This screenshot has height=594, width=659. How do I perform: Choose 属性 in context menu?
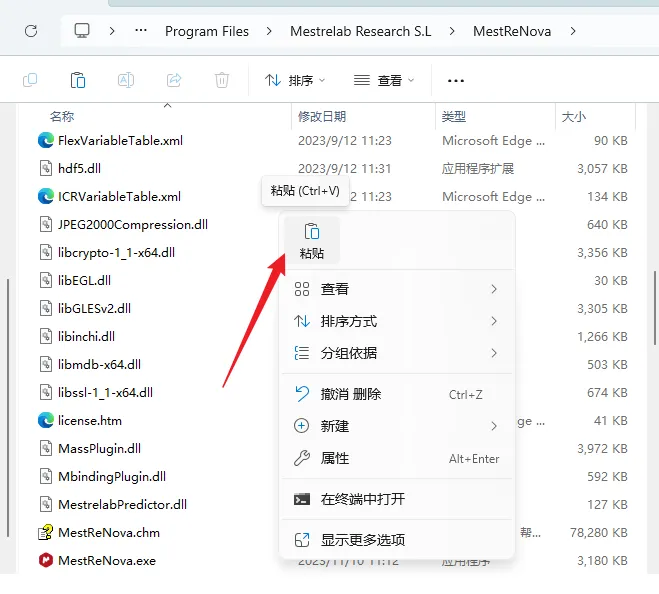click(x=397, y=458)
